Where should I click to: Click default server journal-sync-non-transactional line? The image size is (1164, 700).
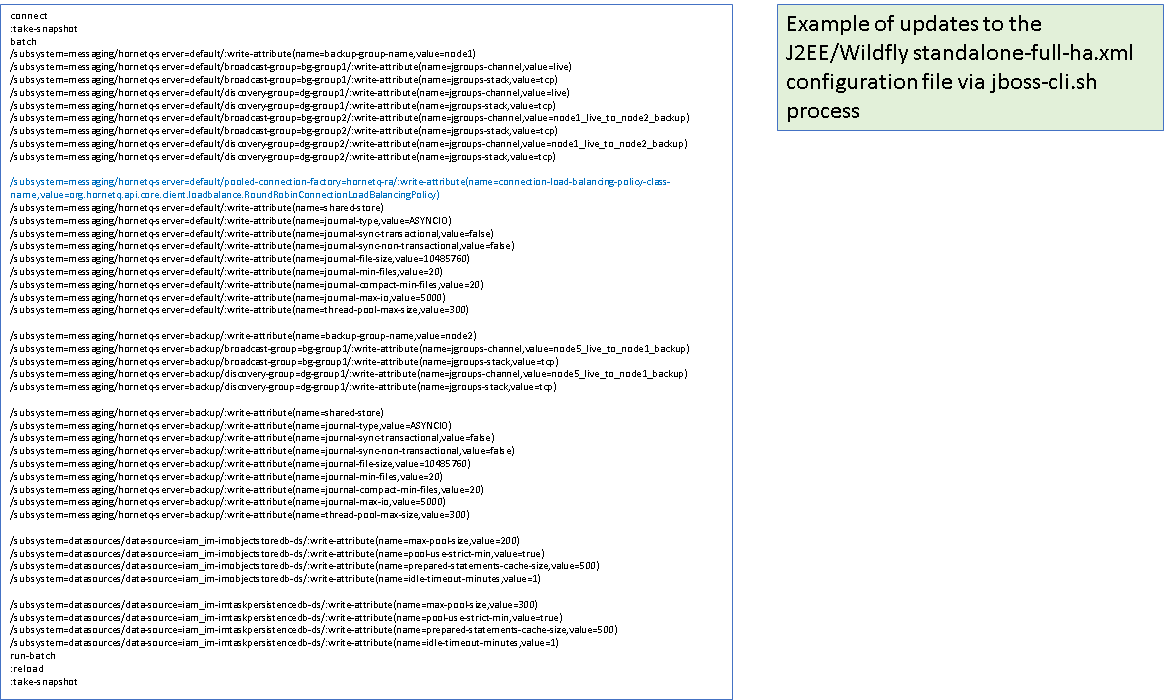point(262,246)
